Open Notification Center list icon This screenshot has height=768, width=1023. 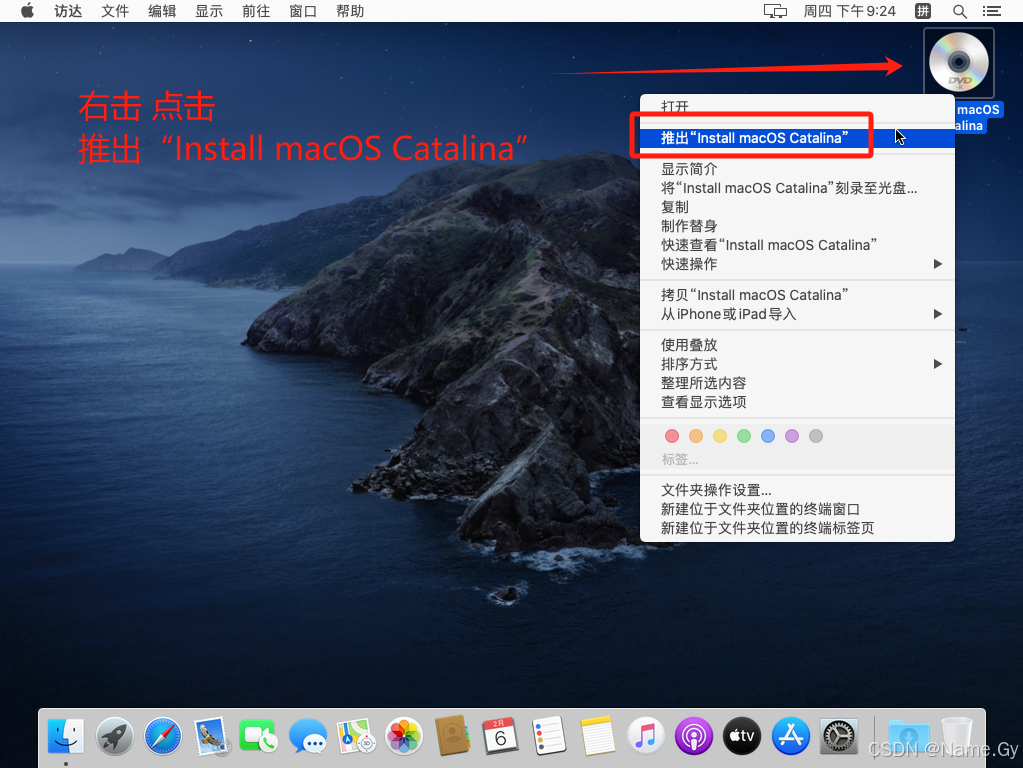click(992, 11)
